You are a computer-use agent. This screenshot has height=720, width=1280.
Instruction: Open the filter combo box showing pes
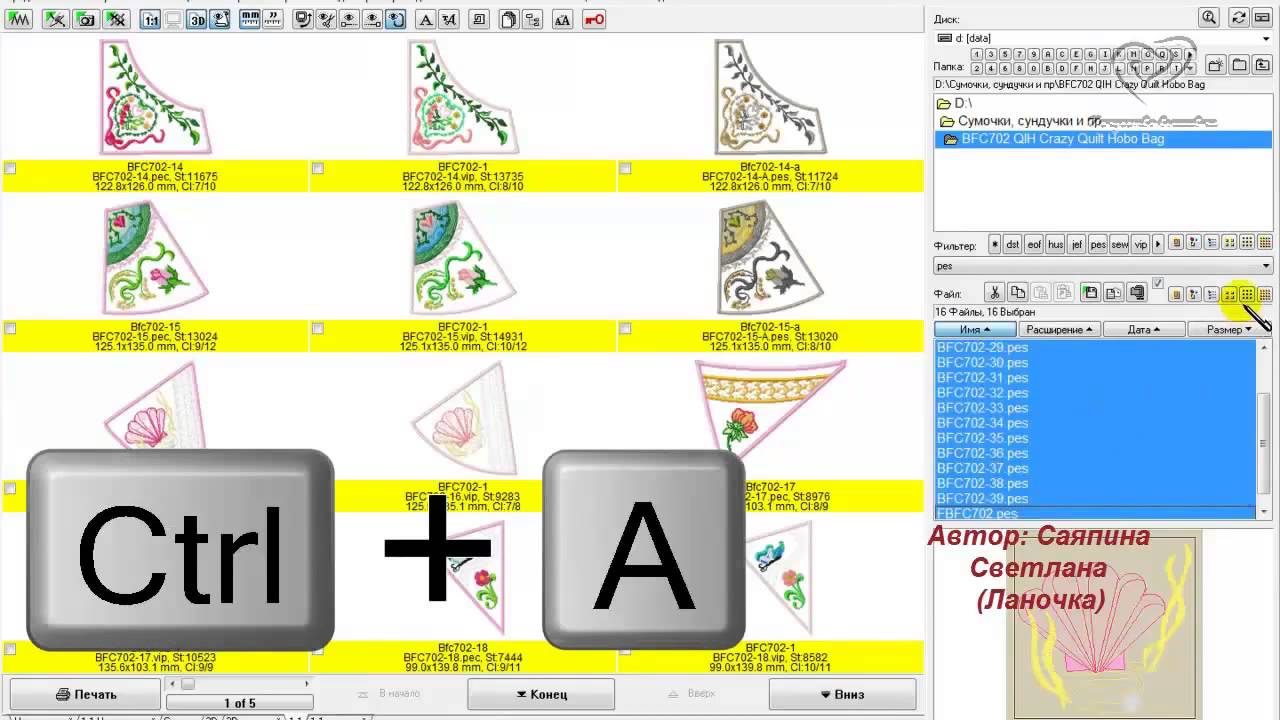coord(1104,266)
